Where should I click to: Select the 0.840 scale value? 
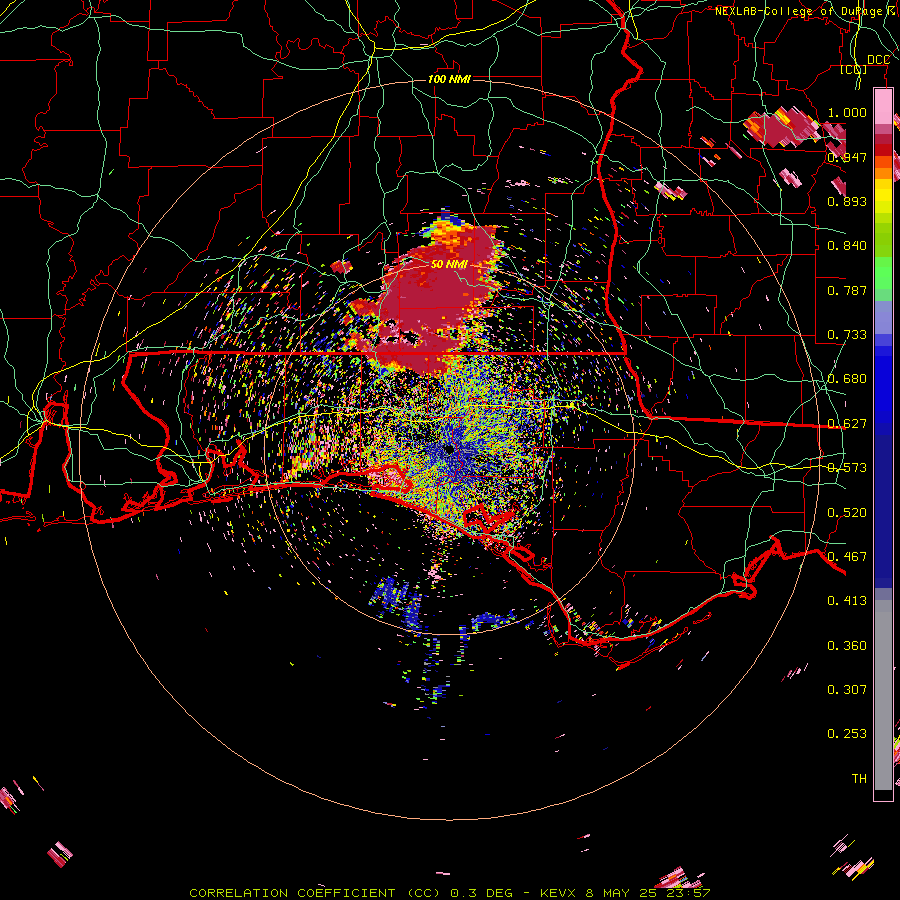[847, 246]
